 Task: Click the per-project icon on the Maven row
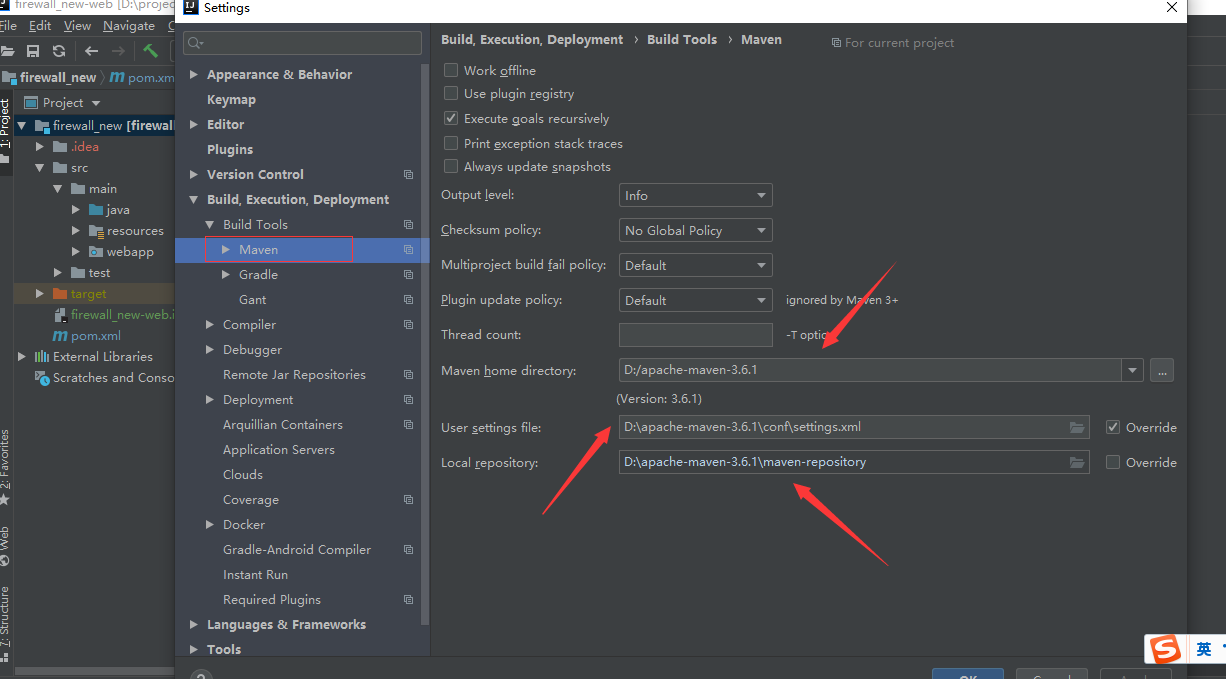[x=408, y=250]
